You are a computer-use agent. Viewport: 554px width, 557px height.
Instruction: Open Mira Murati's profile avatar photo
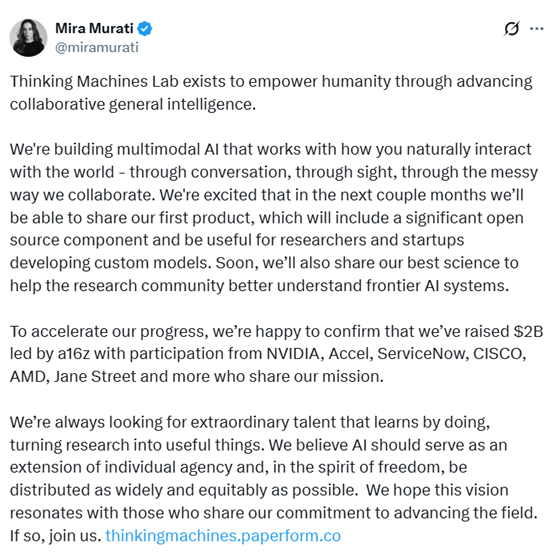coord(28,38)
